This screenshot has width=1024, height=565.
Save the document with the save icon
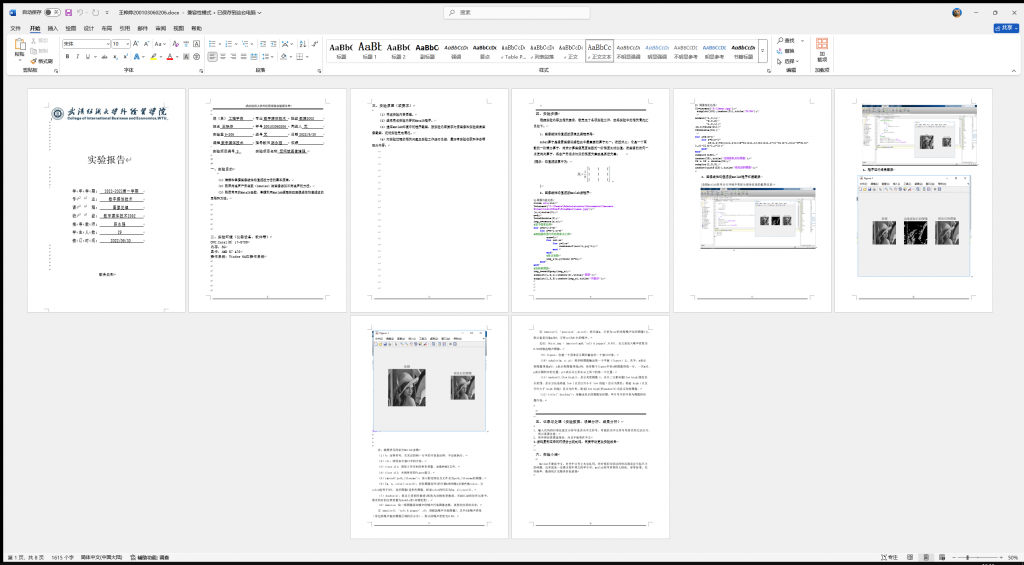click(x=66, y=13)
